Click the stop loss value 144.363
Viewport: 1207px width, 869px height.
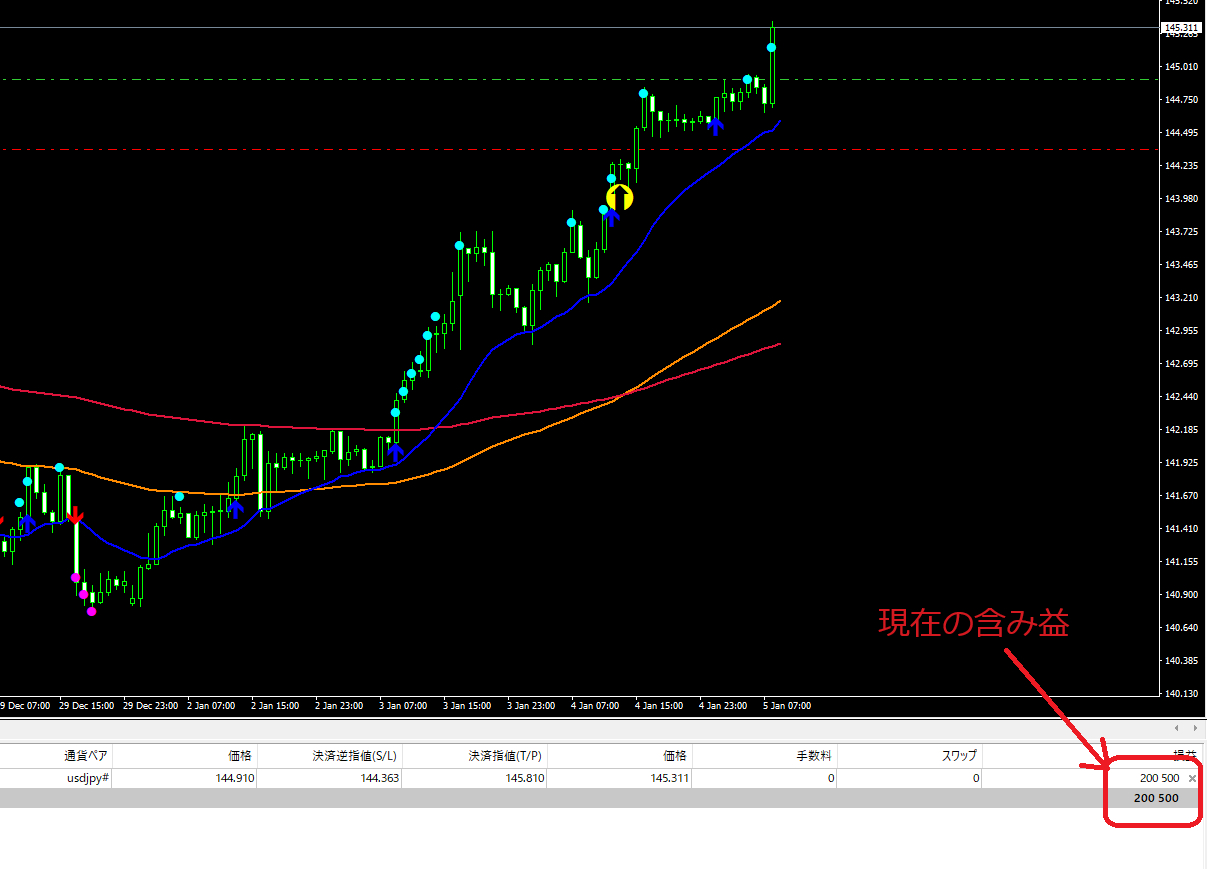click(x=380, y=778)
